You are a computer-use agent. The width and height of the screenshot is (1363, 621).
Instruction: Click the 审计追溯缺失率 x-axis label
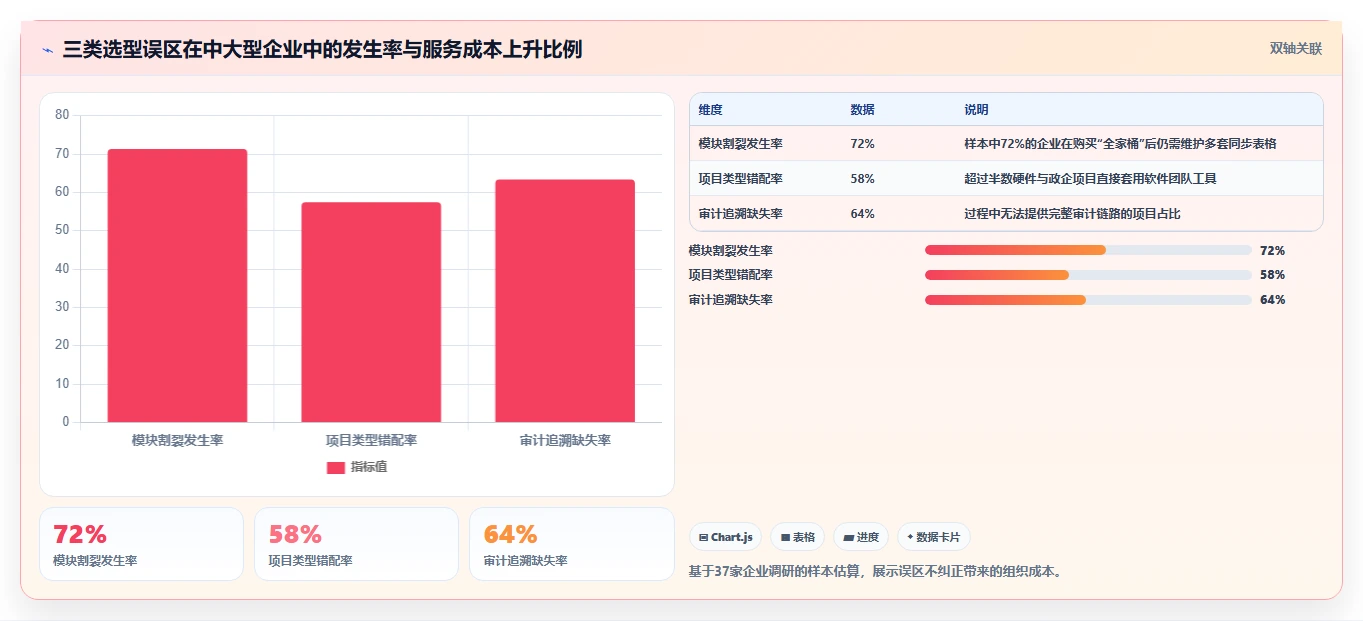coord(565,440)
